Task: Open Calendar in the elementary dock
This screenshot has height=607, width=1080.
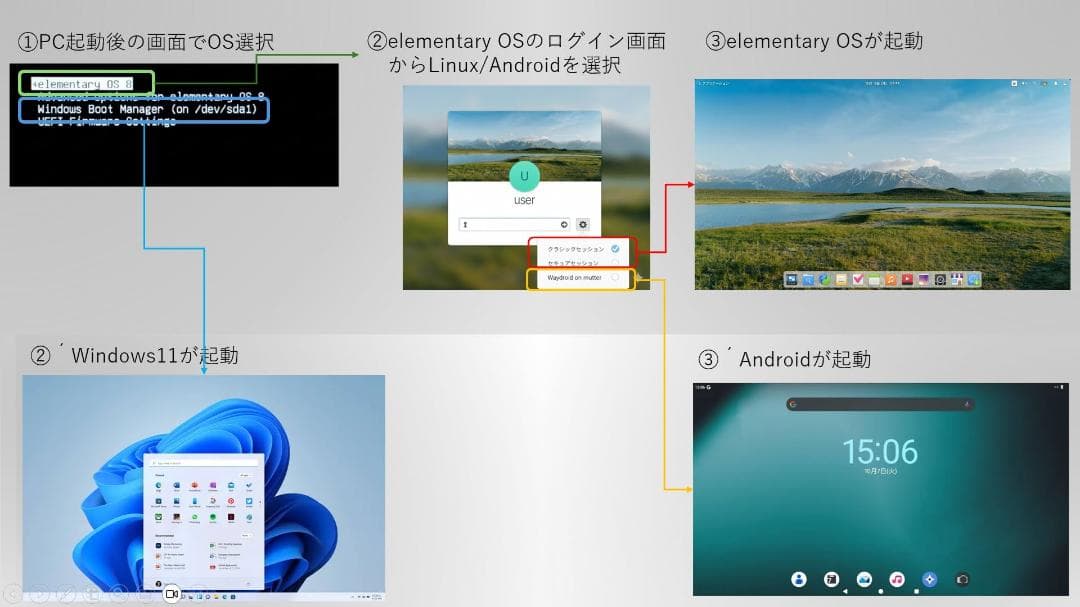Action: coord(874,279)
